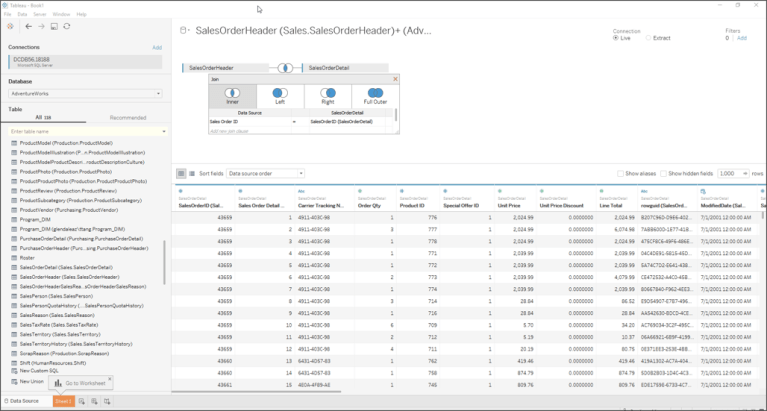Click the new dashboard icon

click(96, 402)
